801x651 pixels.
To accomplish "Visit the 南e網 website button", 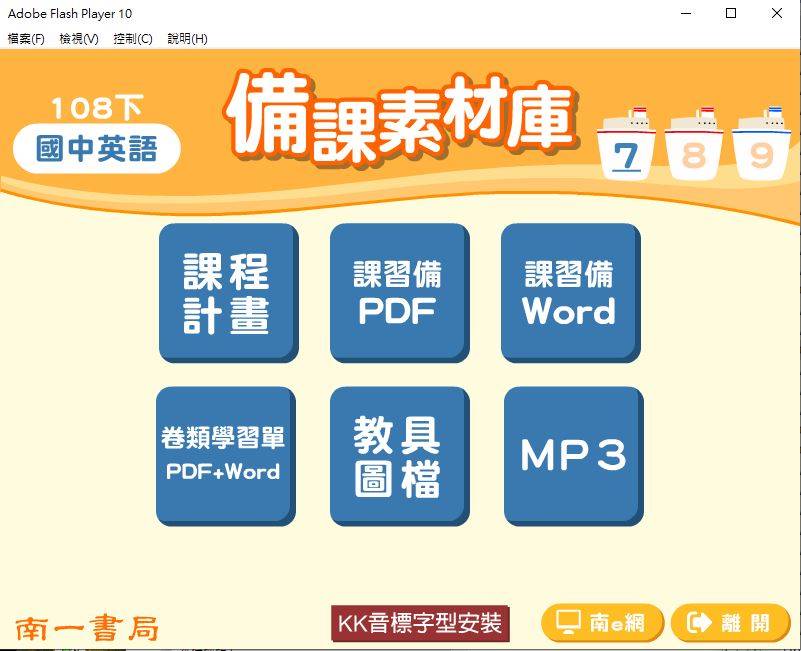I will point(602,622).
